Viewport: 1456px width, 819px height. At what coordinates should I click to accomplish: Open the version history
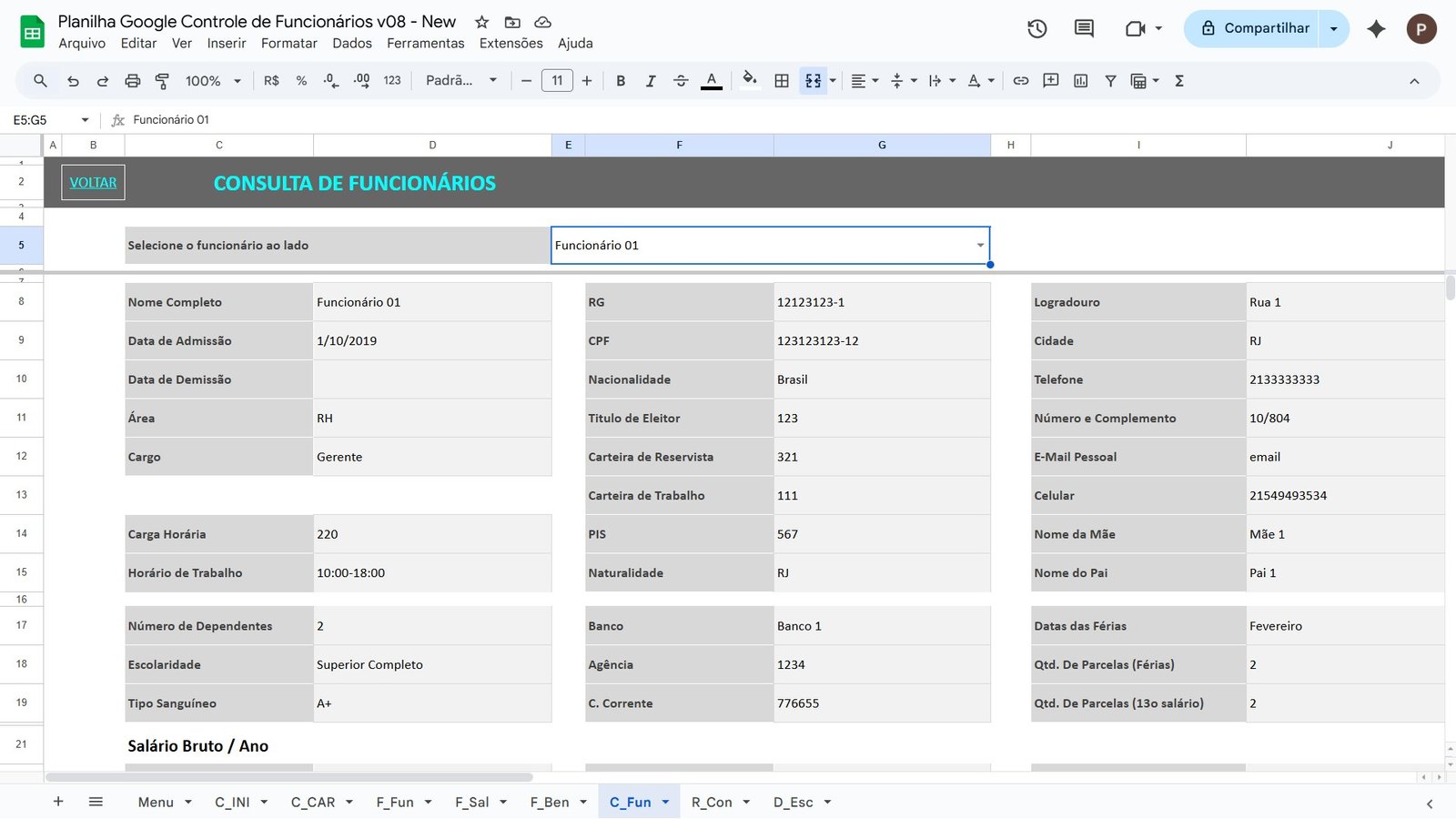point(1036,28)
